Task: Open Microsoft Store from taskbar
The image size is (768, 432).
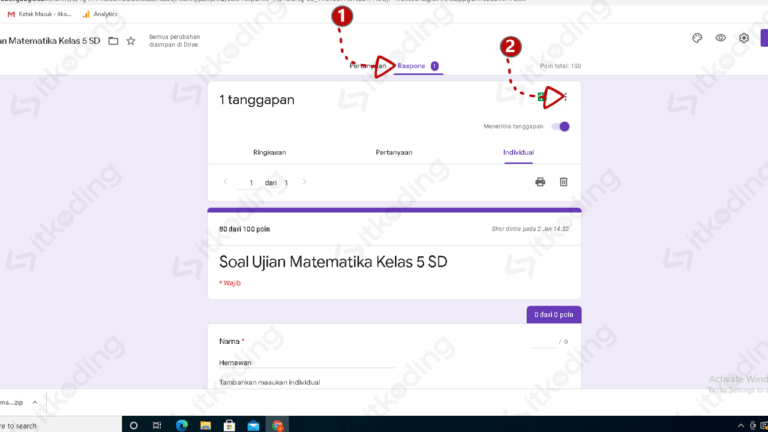Action: [229, 426]
